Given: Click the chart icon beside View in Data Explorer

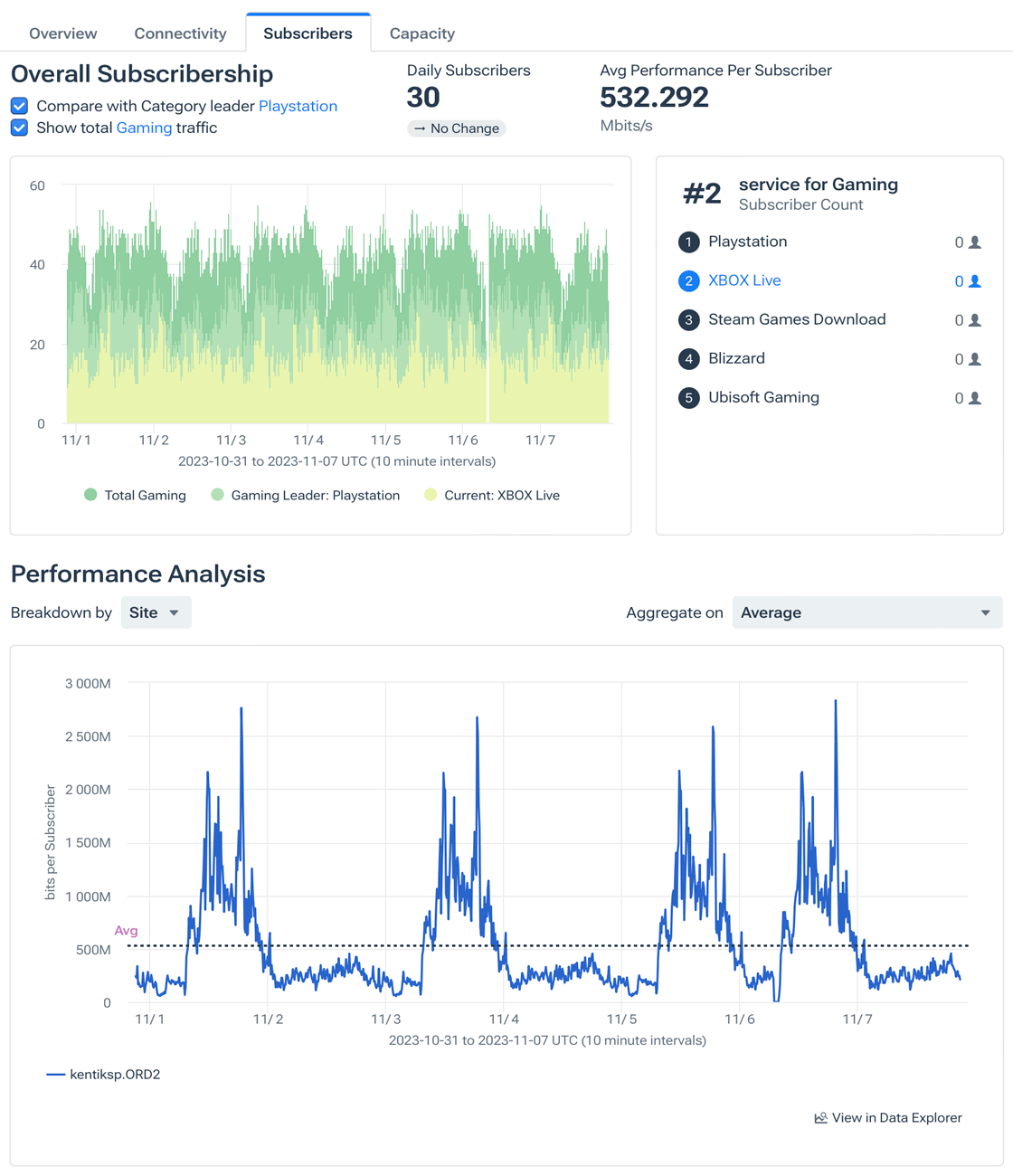Looking at the screenshot, I should (x=820, y=1118).
